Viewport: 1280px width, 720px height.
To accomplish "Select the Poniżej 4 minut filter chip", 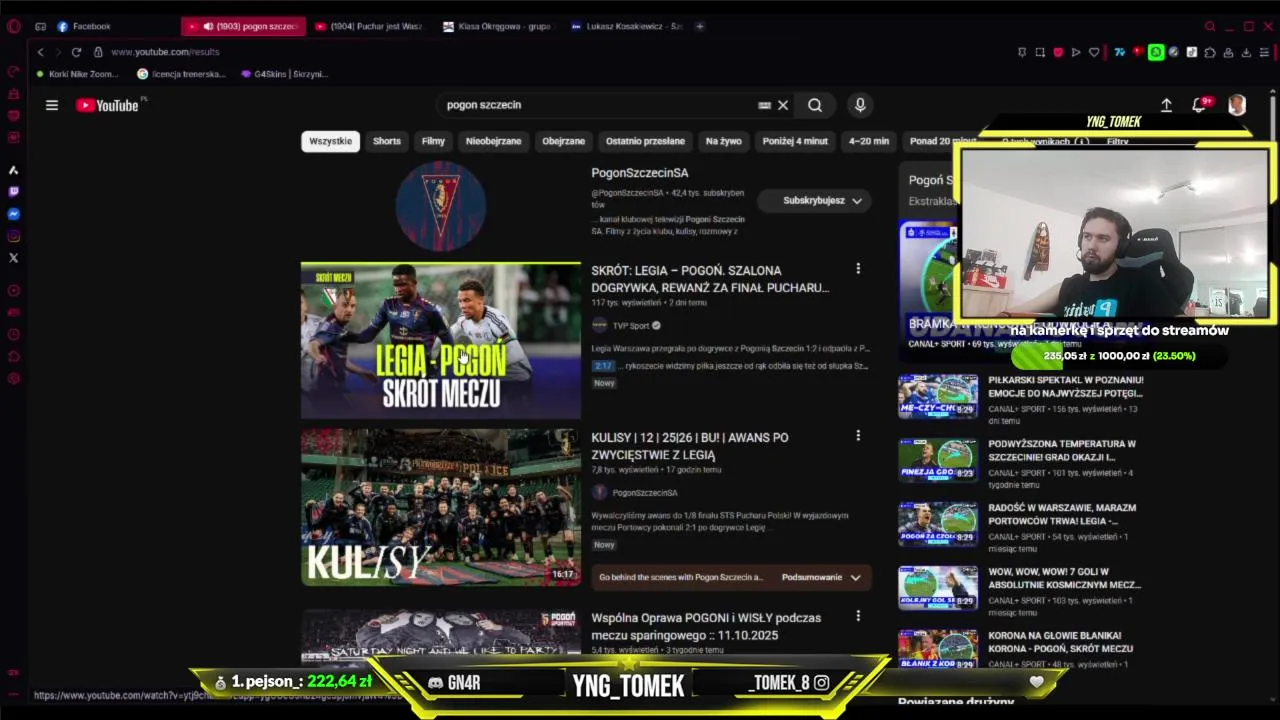I will (x=795, y=141).
